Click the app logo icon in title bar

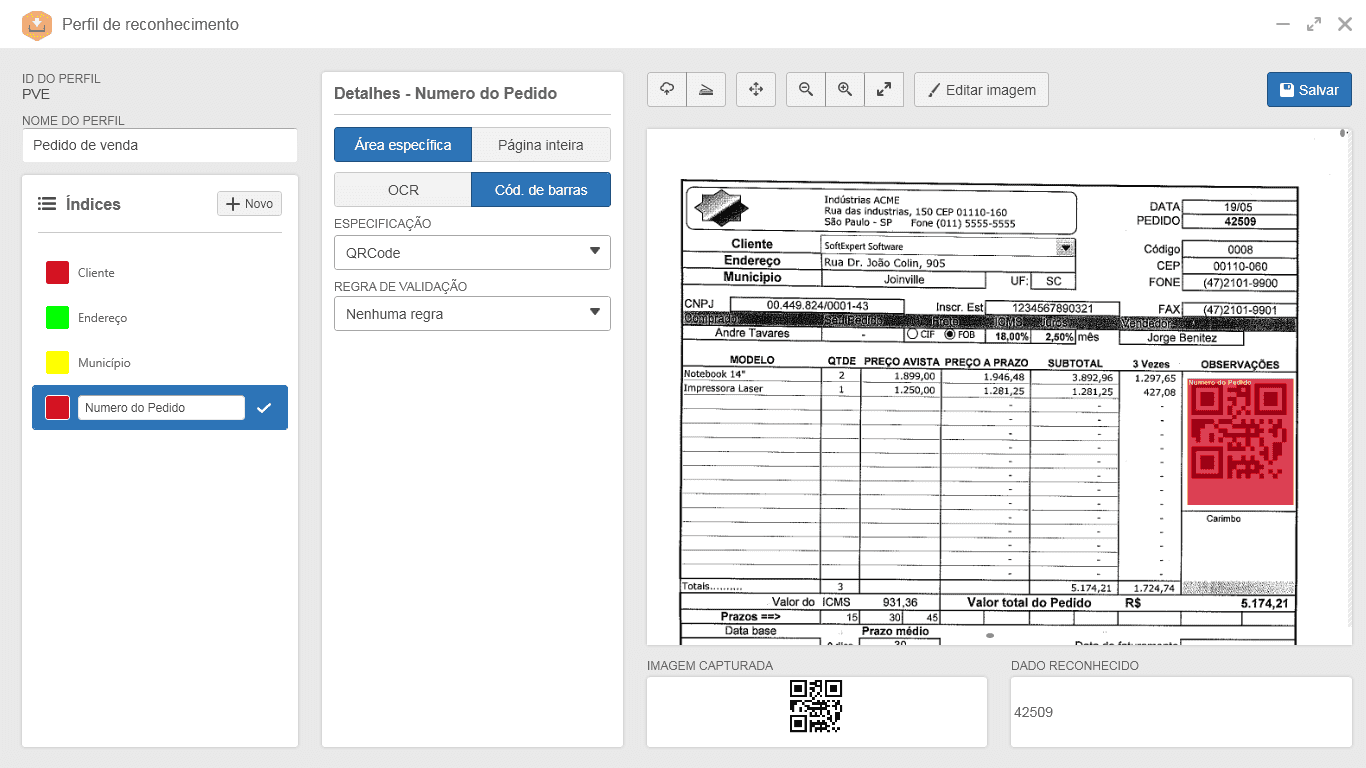click(x=37, y=25)
